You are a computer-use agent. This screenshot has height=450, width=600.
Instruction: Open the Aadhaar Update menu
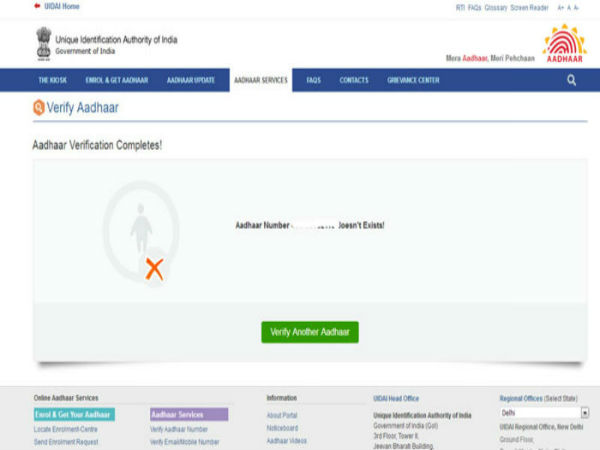tap(192, 80)
